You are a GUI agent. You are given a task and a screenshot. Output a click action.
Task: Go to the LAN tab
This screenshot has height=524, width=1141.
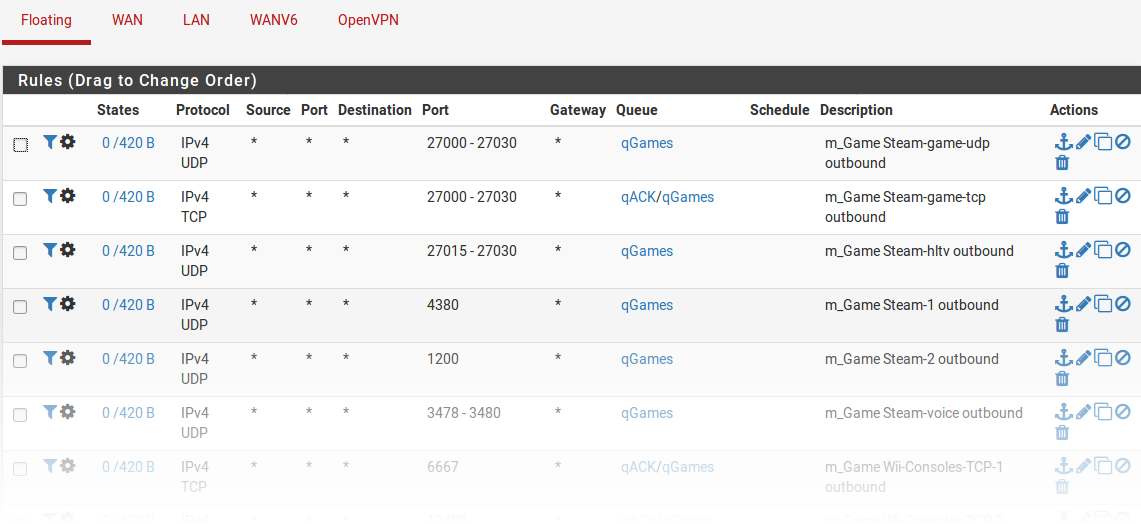(196, 20)
